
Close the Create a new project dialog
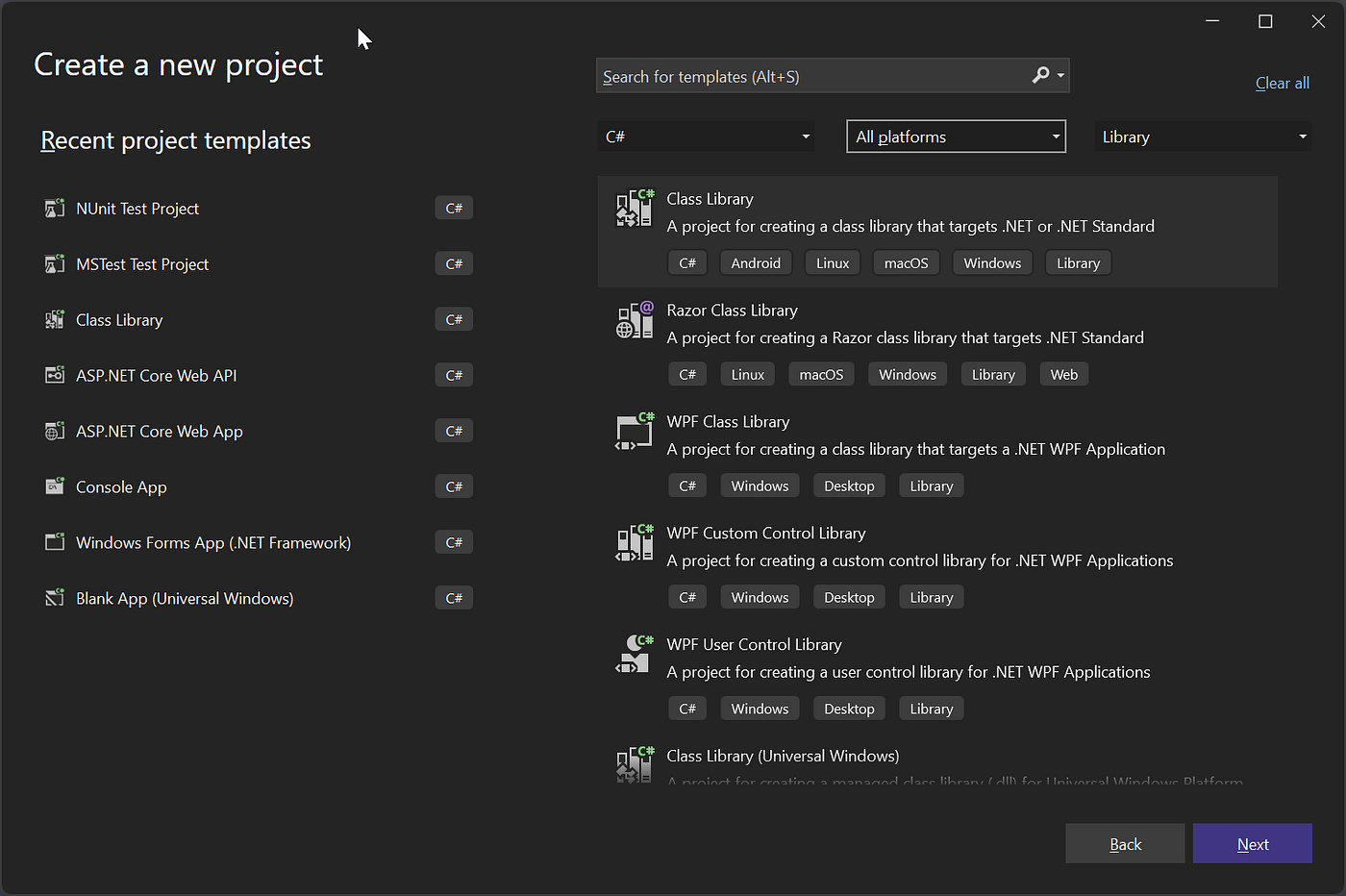[x=1318, y=21]
